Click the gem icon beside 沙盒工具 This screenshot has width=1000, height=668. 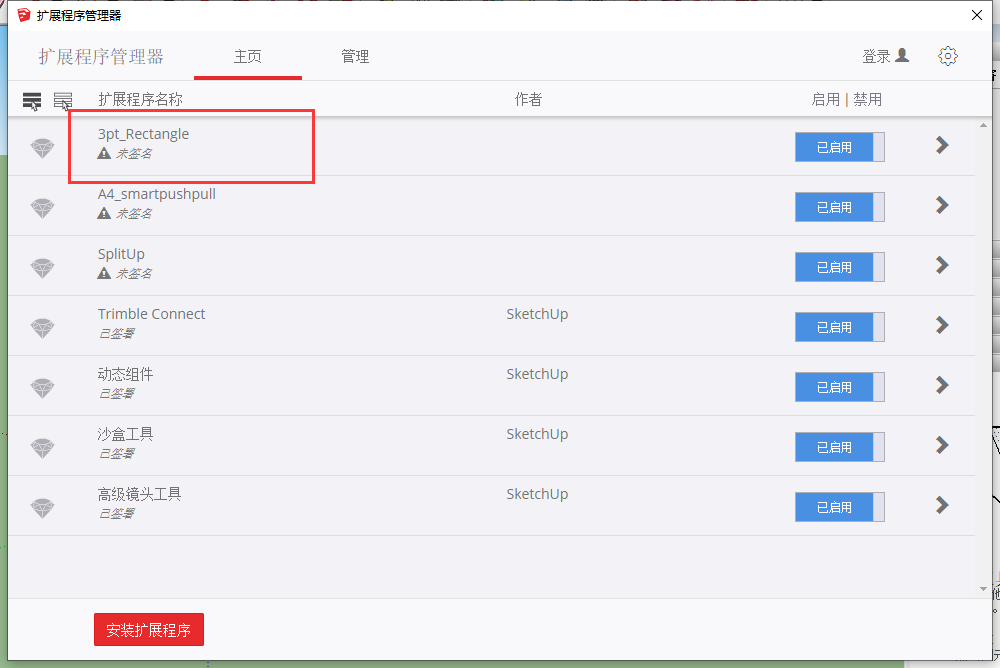pos(42,448)
